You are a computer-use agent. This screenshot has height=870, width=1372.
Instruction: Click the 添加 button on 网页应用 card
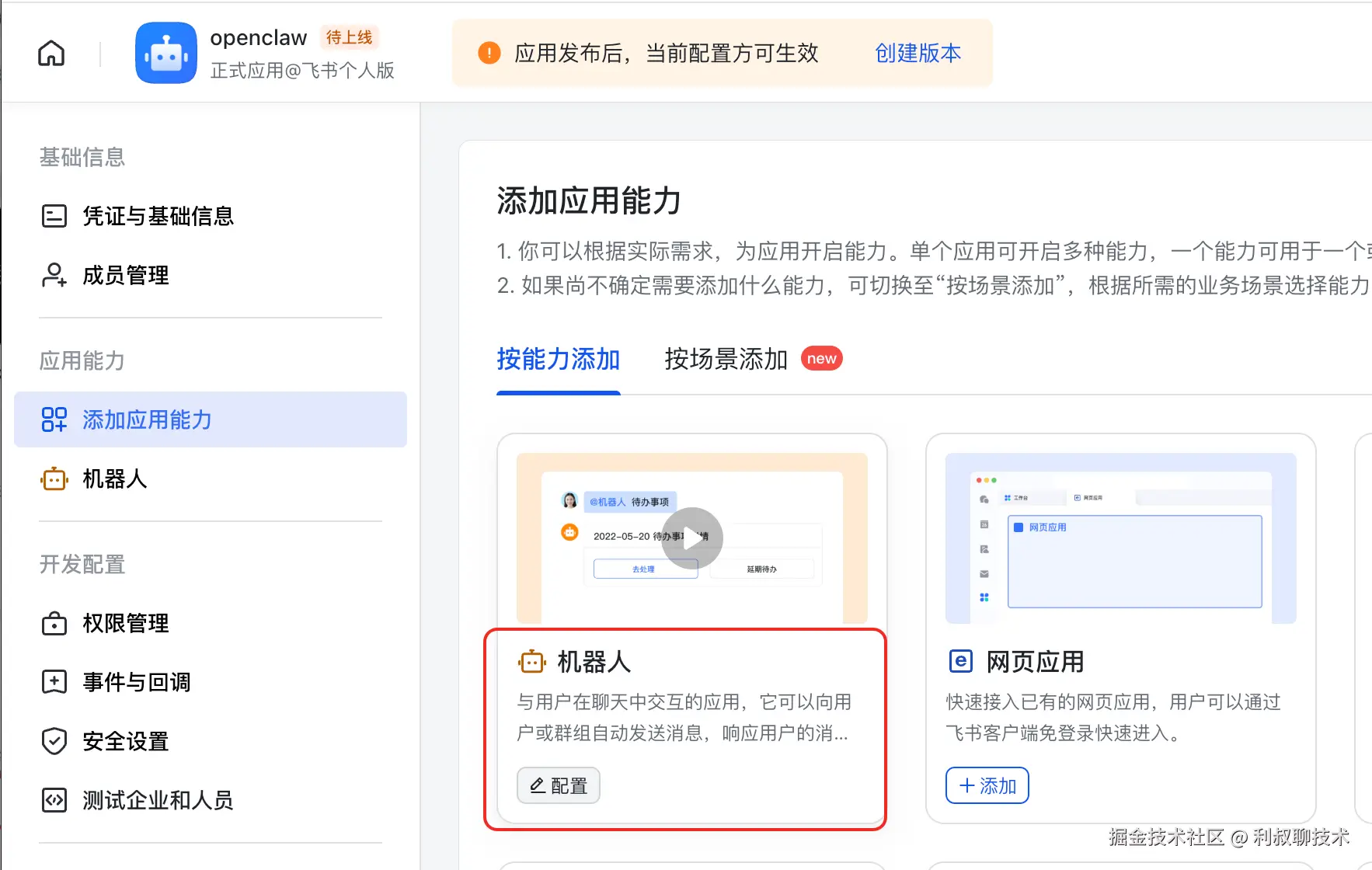tap(987, 785)
